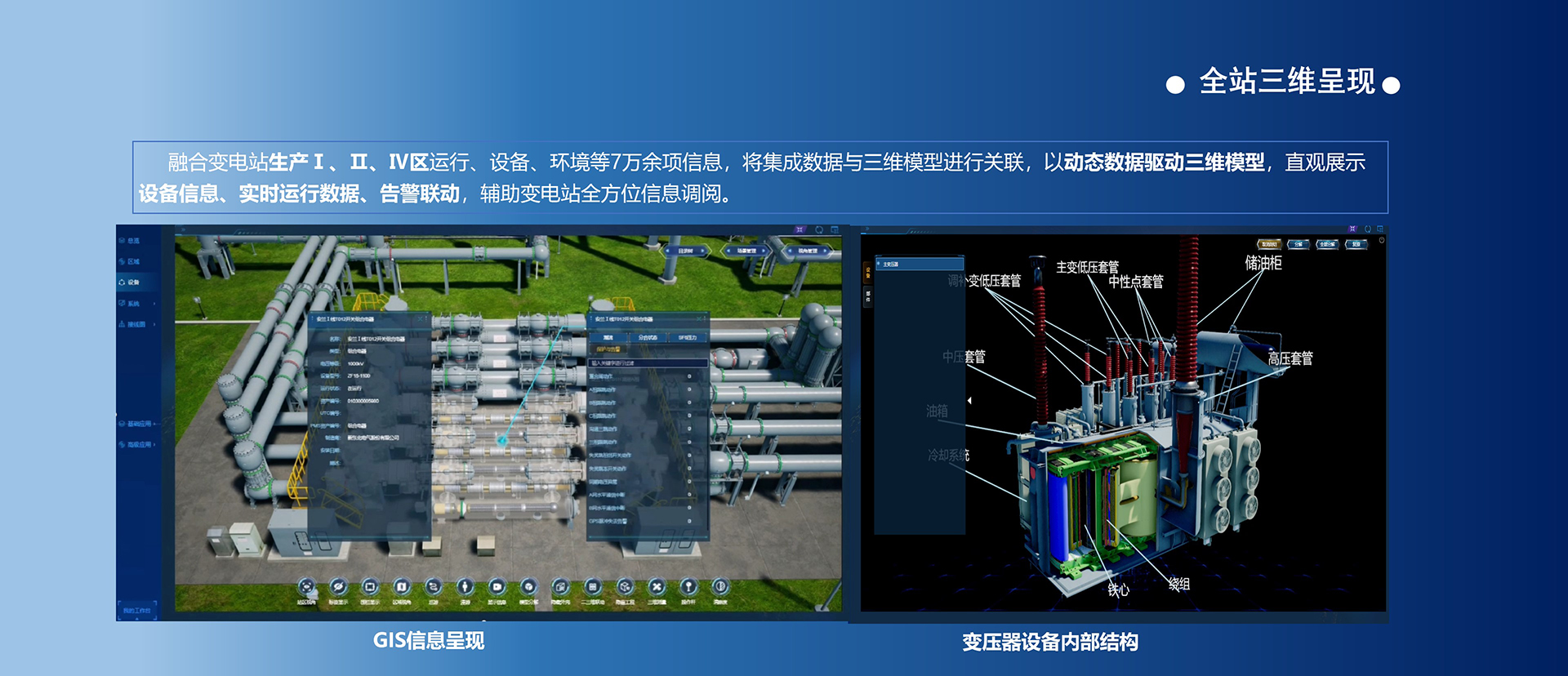Click the half-circle contrast icon at toolbar end
The width and height of the screenshot is (1568, 676).
[x=720, y=587]
